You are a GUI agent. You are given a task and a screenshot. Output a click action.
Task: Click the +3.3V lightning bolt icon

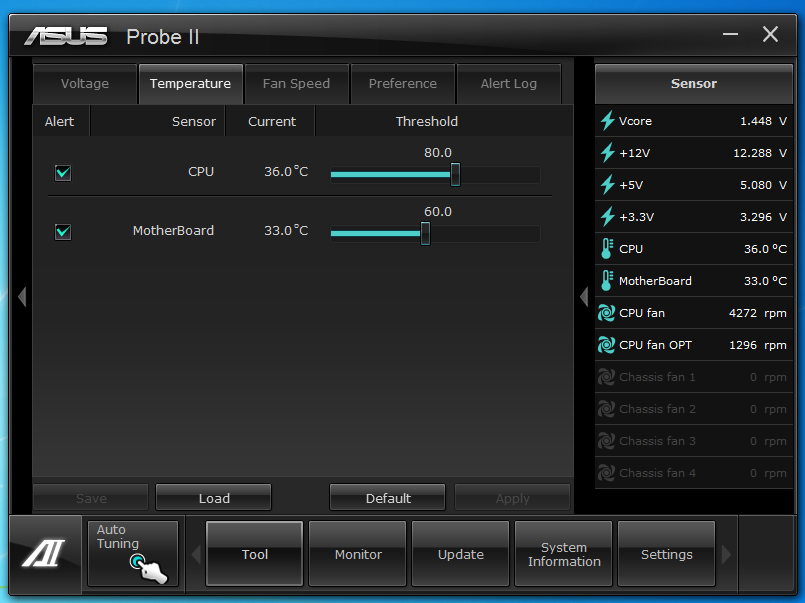(607, 217)
